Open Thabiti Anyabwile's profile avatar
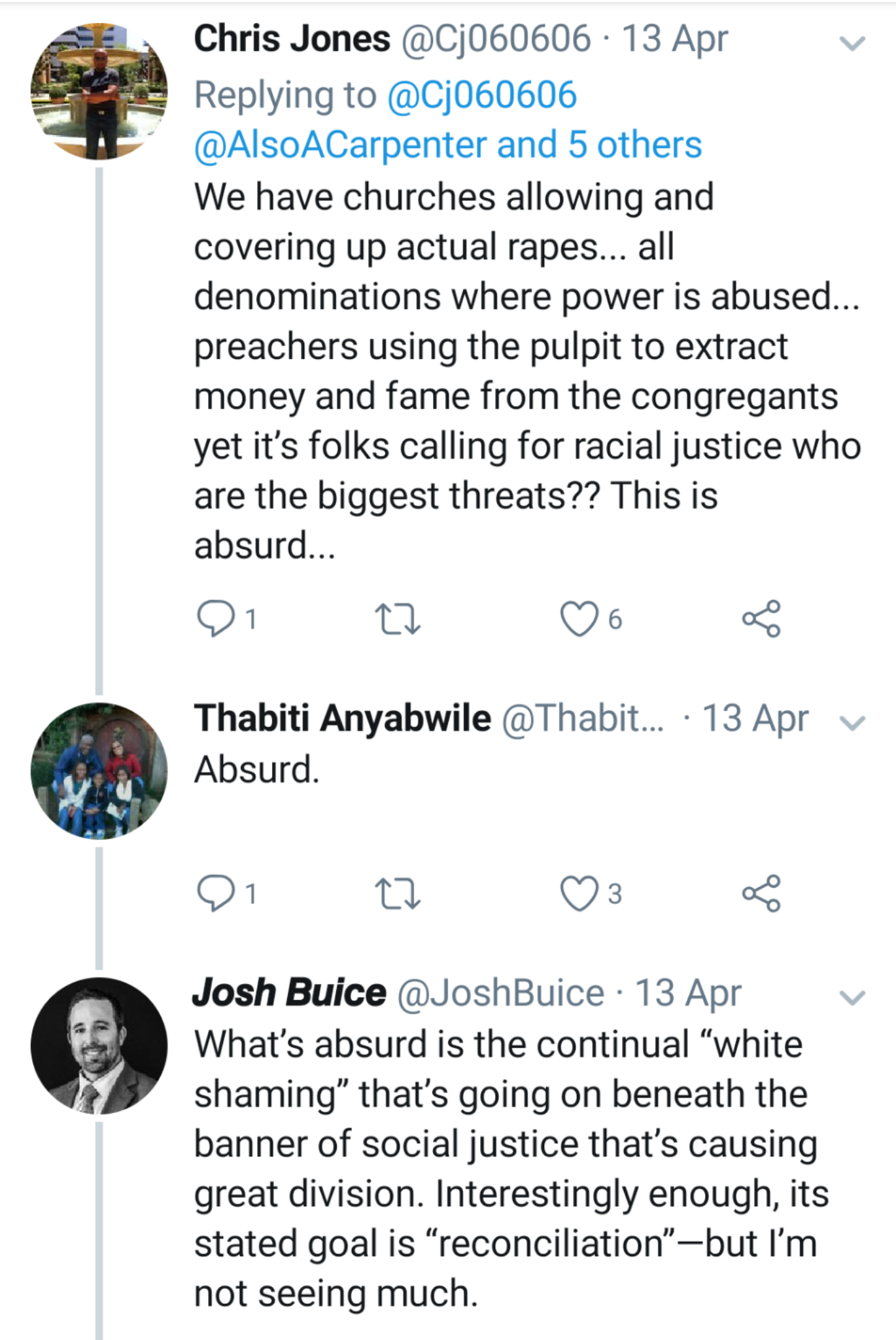This screenshot has width=896, height=1340. [x=99, y=771]
